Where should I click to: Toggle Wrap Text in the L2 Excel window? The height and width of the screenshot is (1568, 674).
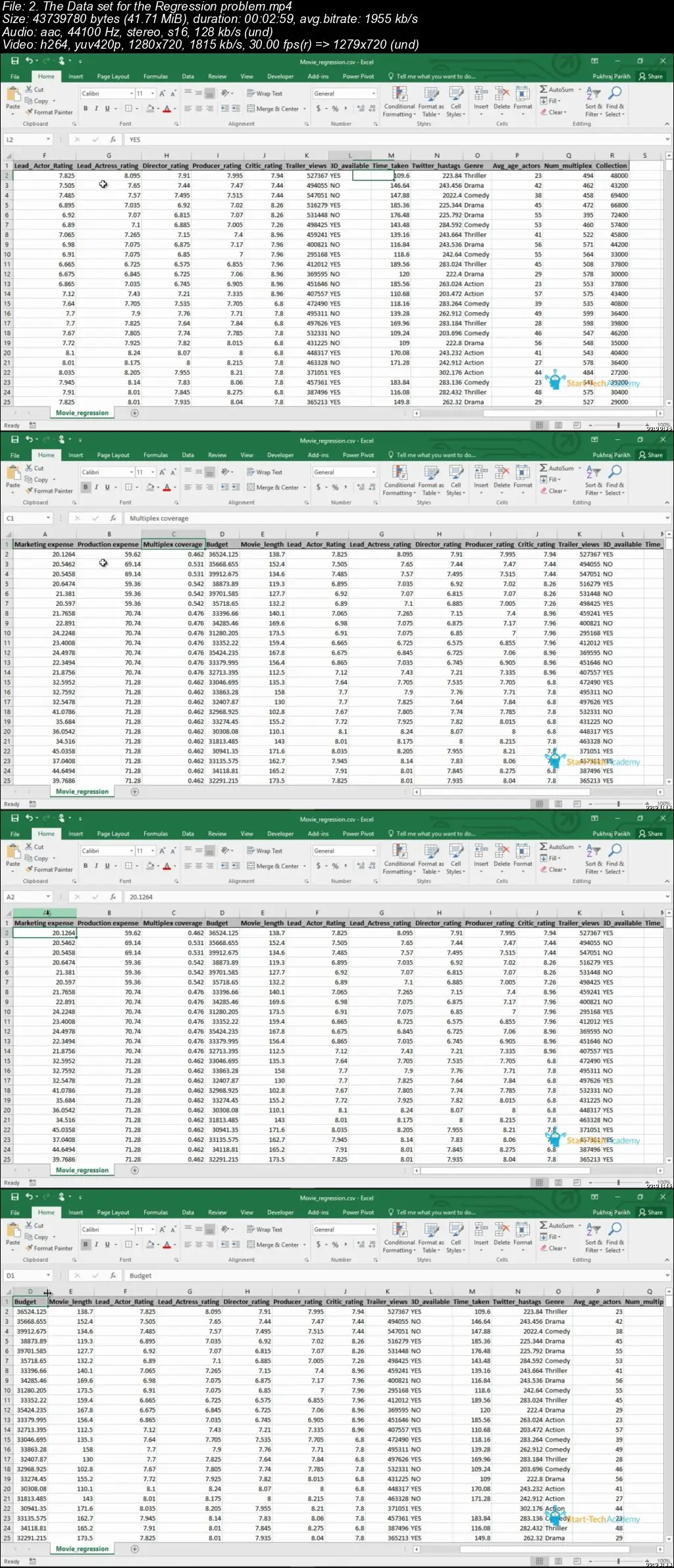coord(265,94)
